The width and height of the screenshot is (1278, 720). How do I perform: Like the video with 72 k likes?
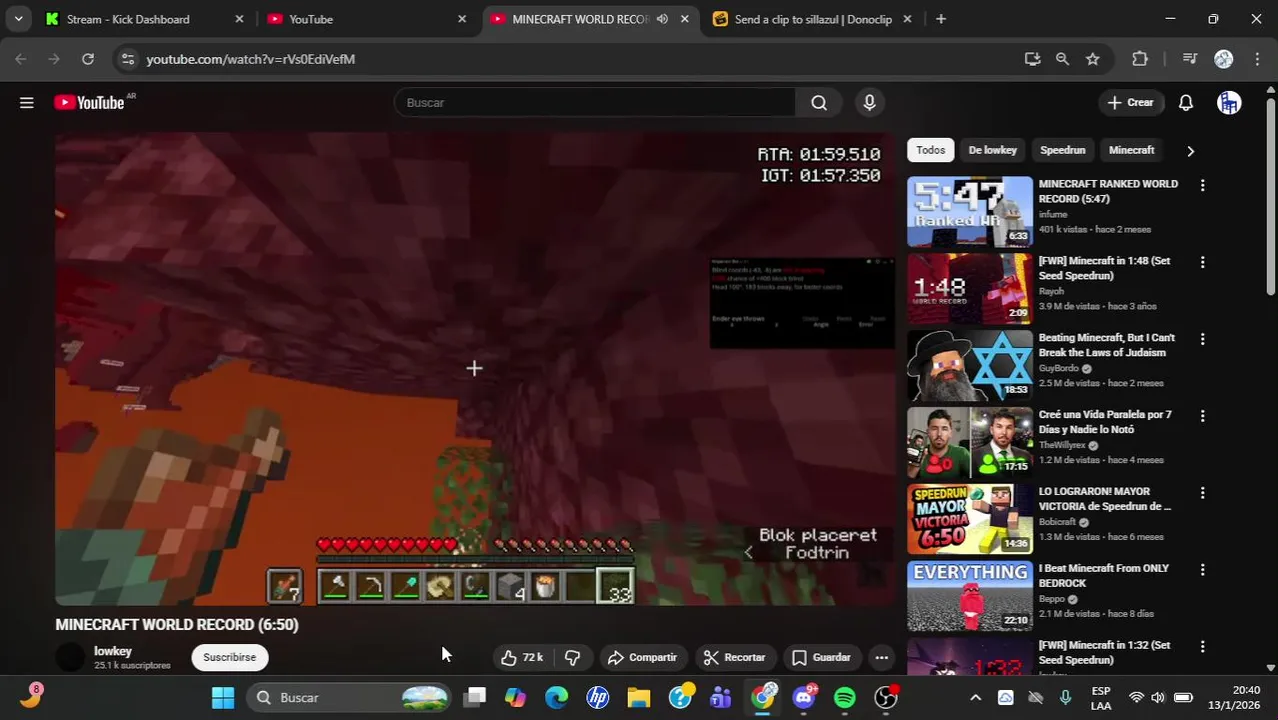[522, 657]
